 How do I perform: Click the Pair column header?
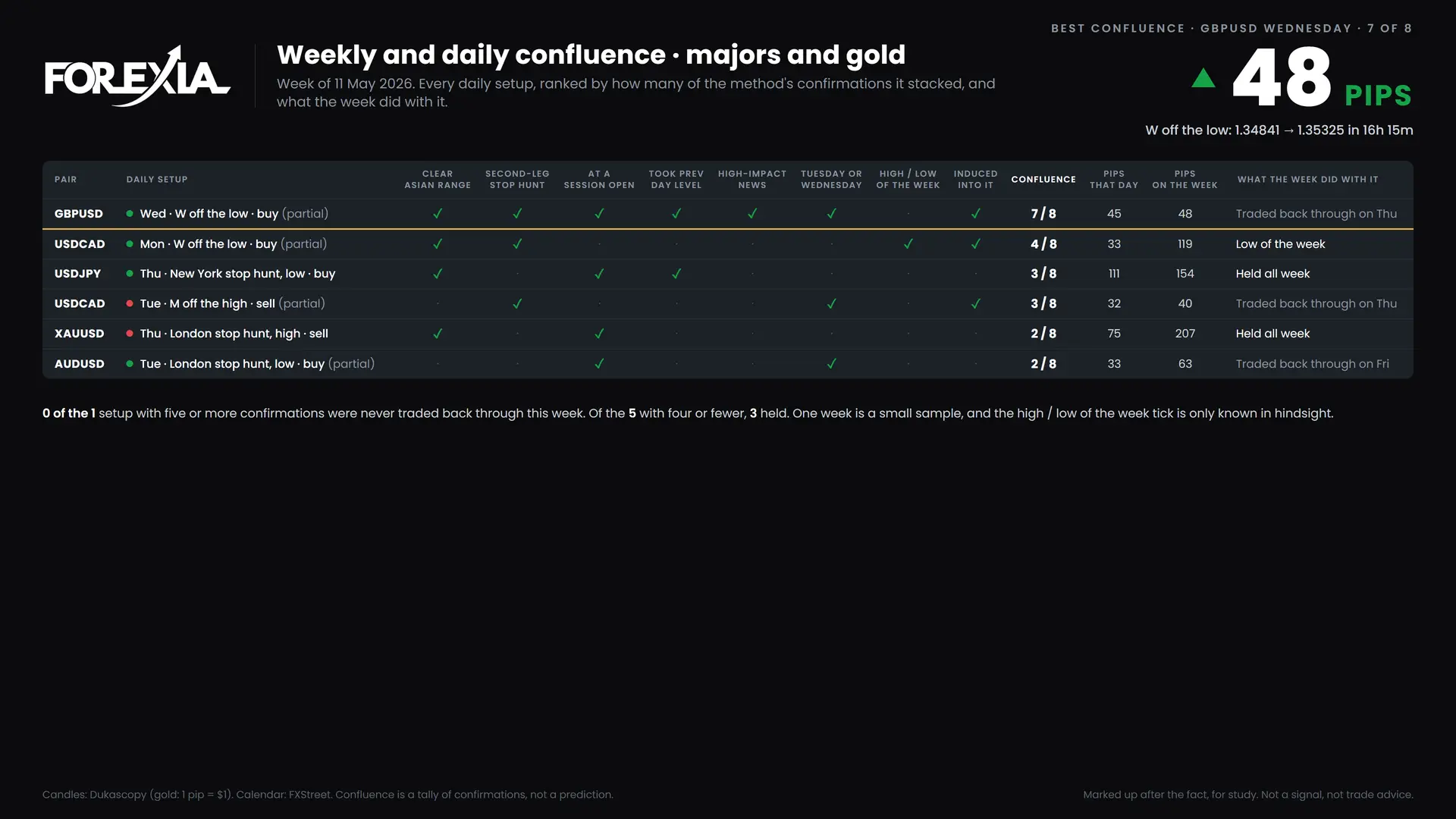coord(65,180)
